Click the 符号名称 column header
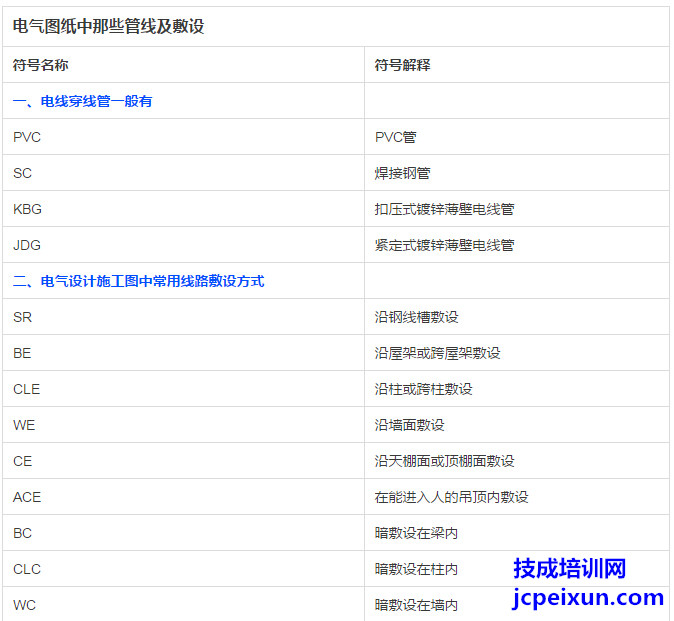Viewport: 674px width, 621px height. click(x=41, y=65)
